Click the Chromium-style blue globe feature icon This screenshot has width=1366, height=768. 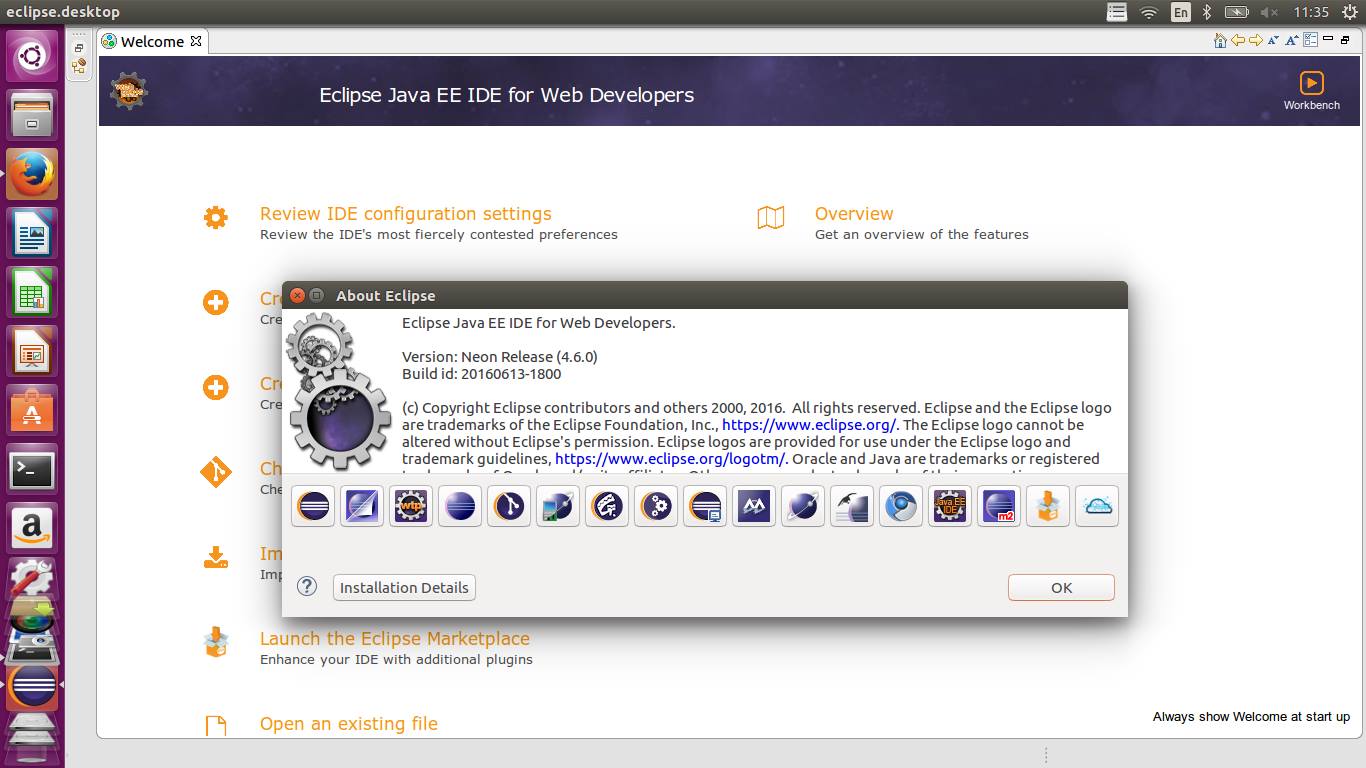pyautogui.click(x=901, y=507)
